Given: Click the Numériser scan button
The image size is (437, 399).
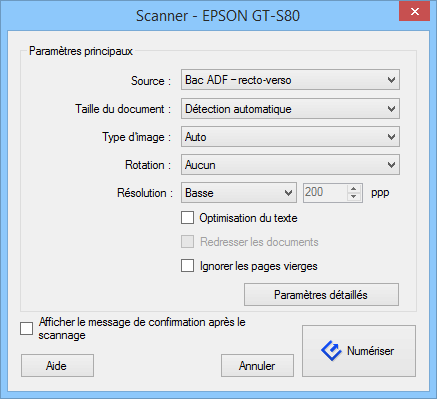Looking at the screenshot, I should click(359, 351).
